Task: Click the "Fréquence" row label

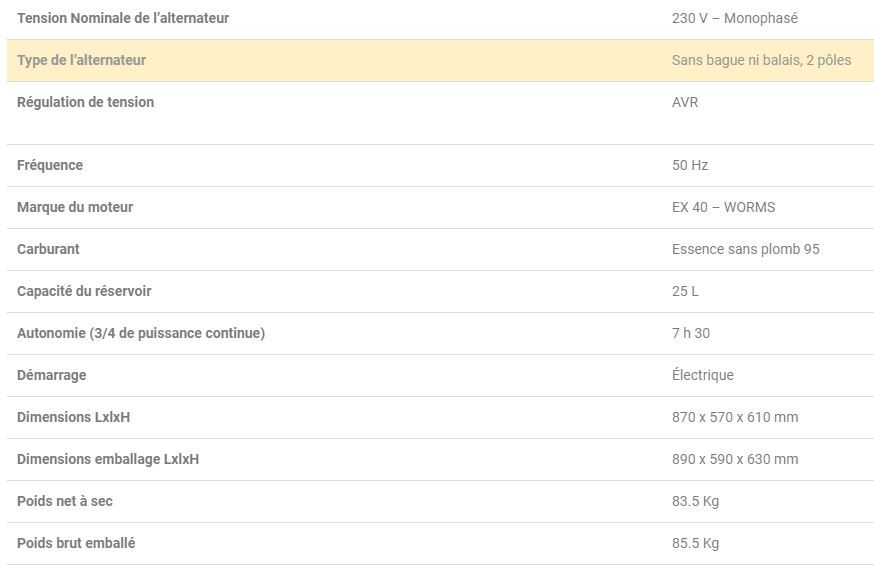Action: pyautogui.click(x=50, y=165)
